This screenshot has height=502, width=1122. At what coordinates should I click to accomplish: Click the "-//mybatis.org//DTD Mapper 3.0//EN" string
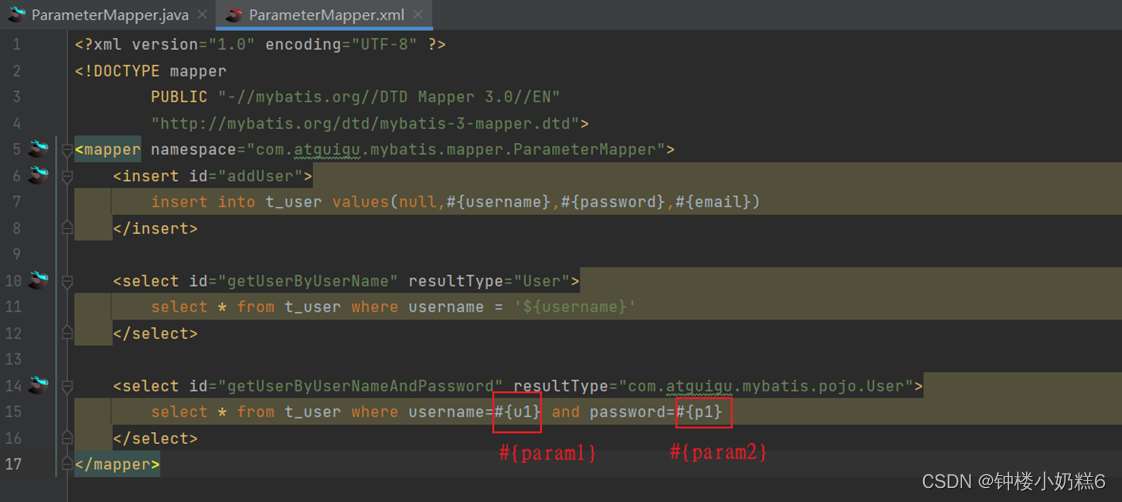click(389, 97)
